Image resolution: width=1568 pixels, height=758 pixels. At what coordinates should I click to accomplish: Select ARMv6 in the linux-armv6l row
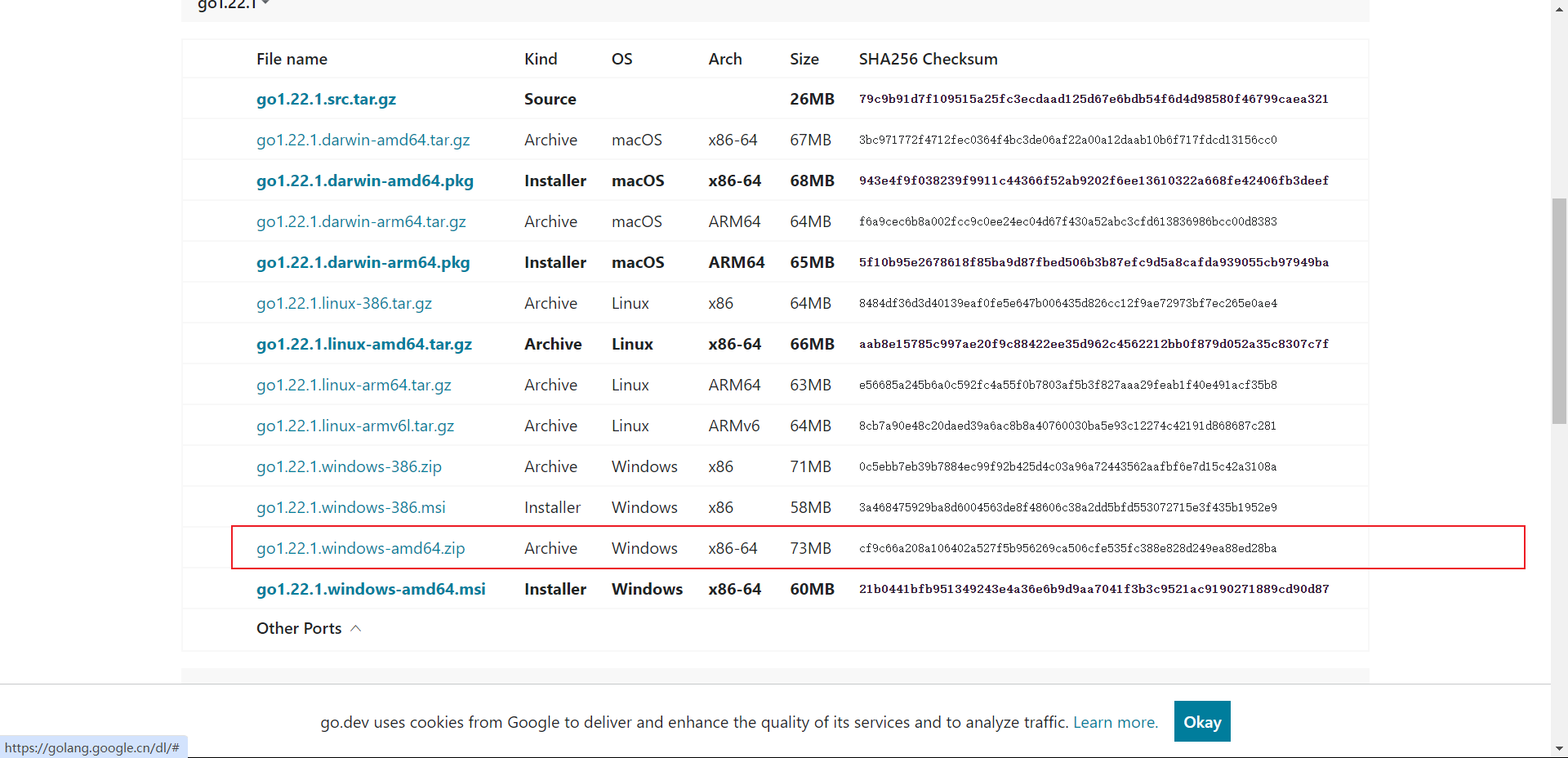[x=734, y=426]
